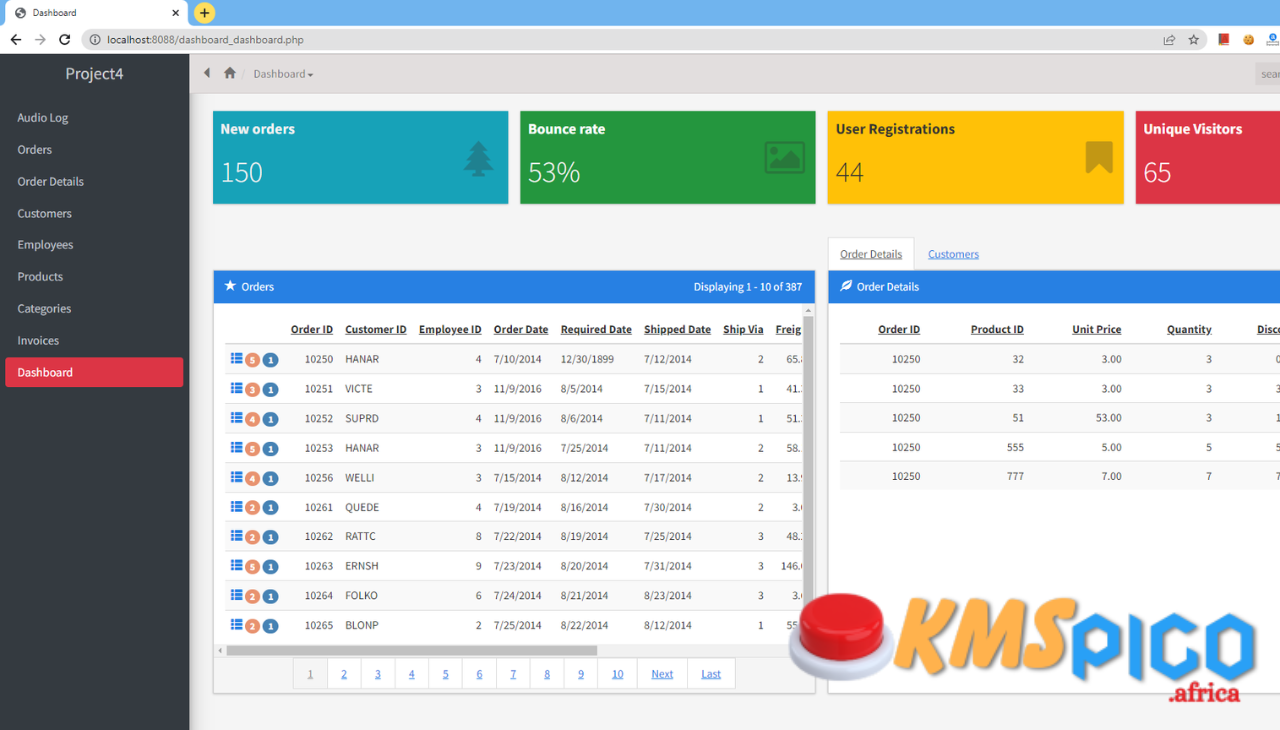Reload the page with the refresh icon
The width and height of the screenshot is (1280, 730).
pyautogui.click(x=65, y=40)
